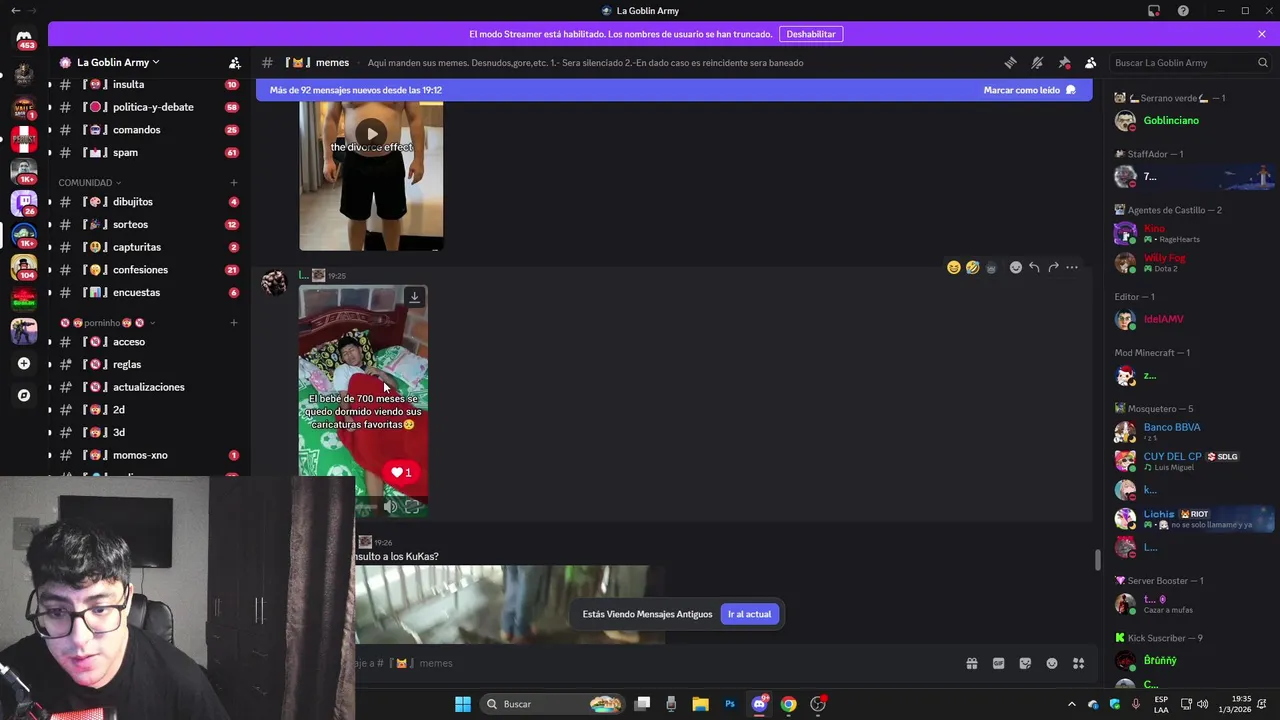Open CUY DEL CP member profile
The image size is (1280, 720).
(1192, 461)
